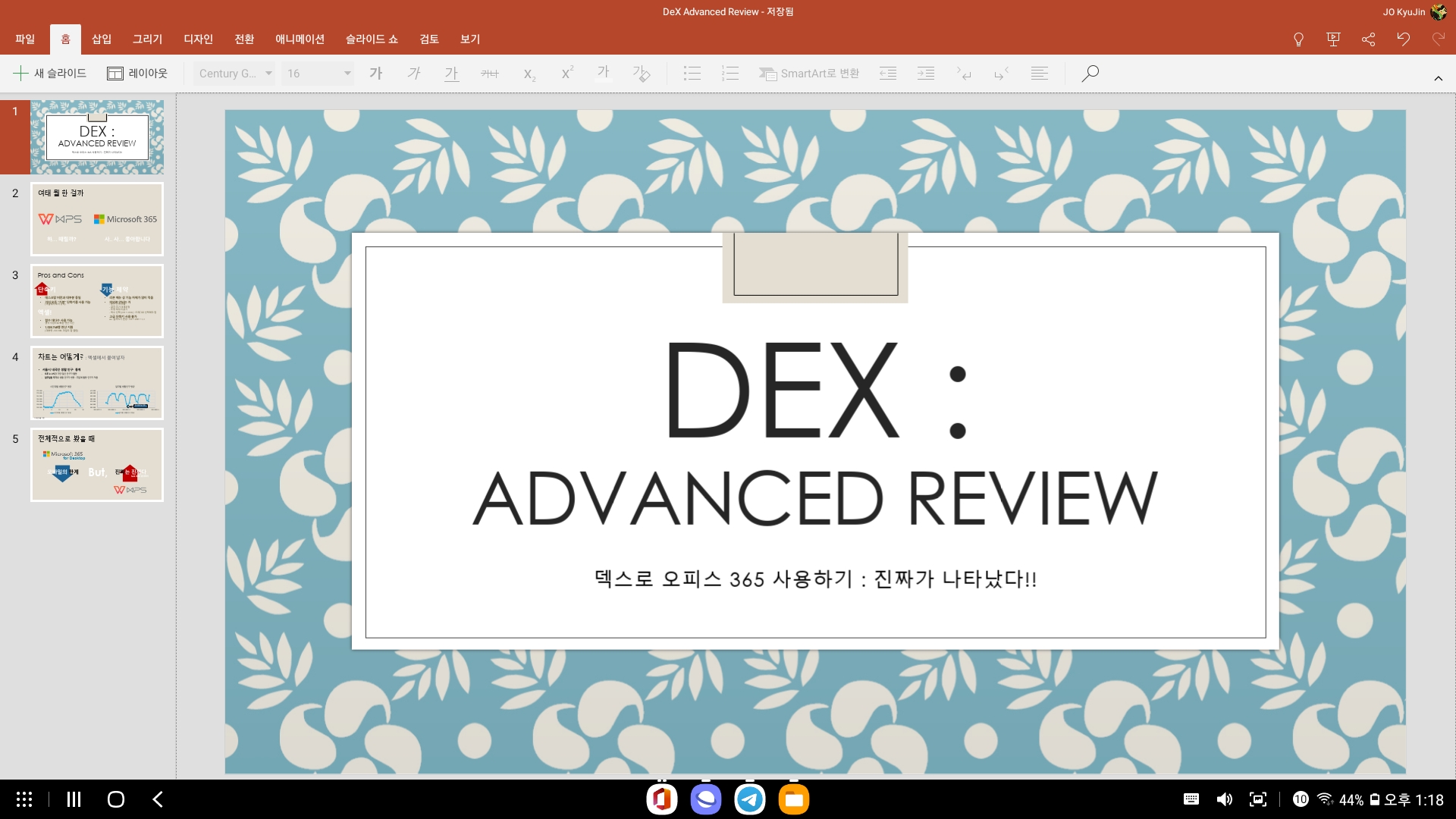Image resolution: width=1456 pixels, height=819 pixels.
Task: Click the share icon in title bar
Action: click(x=1368, y=39)
